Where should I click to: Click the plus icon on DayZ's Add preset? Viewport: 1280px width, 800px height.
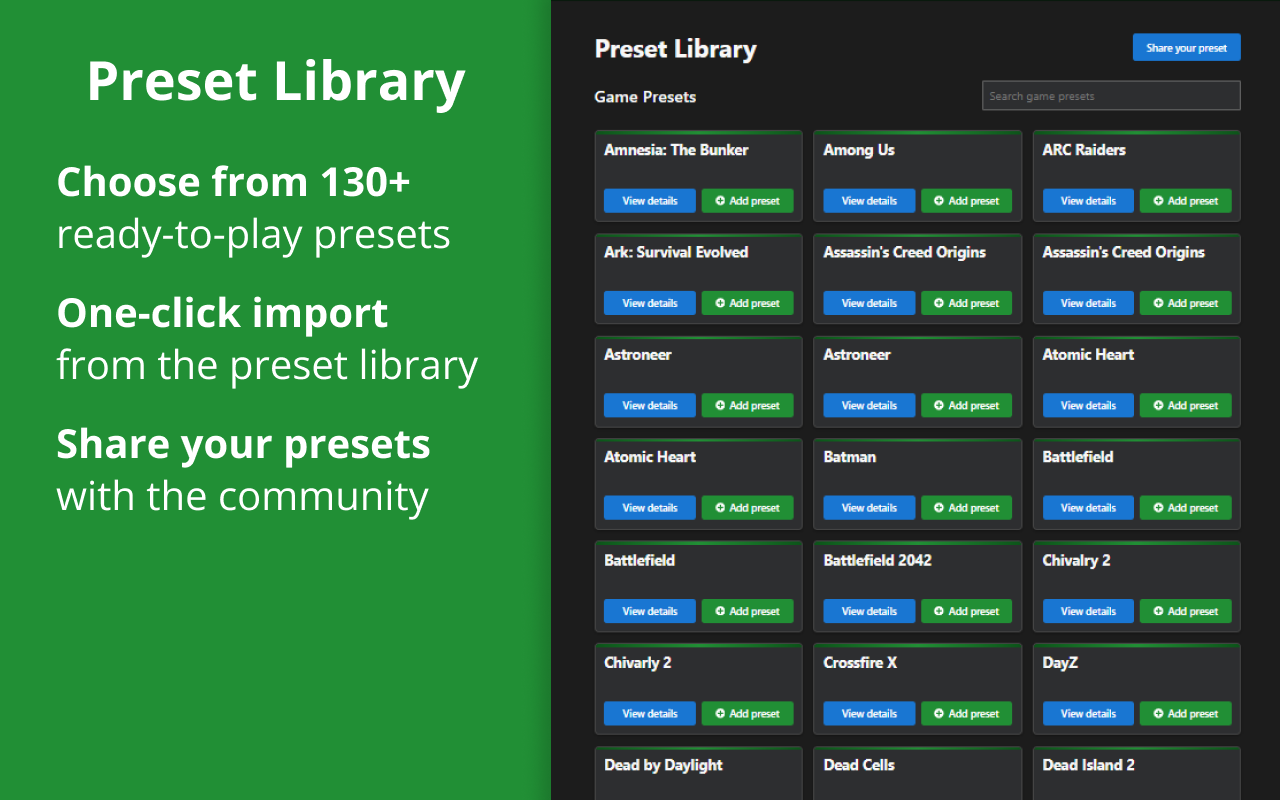click(x=1158, y=714)
